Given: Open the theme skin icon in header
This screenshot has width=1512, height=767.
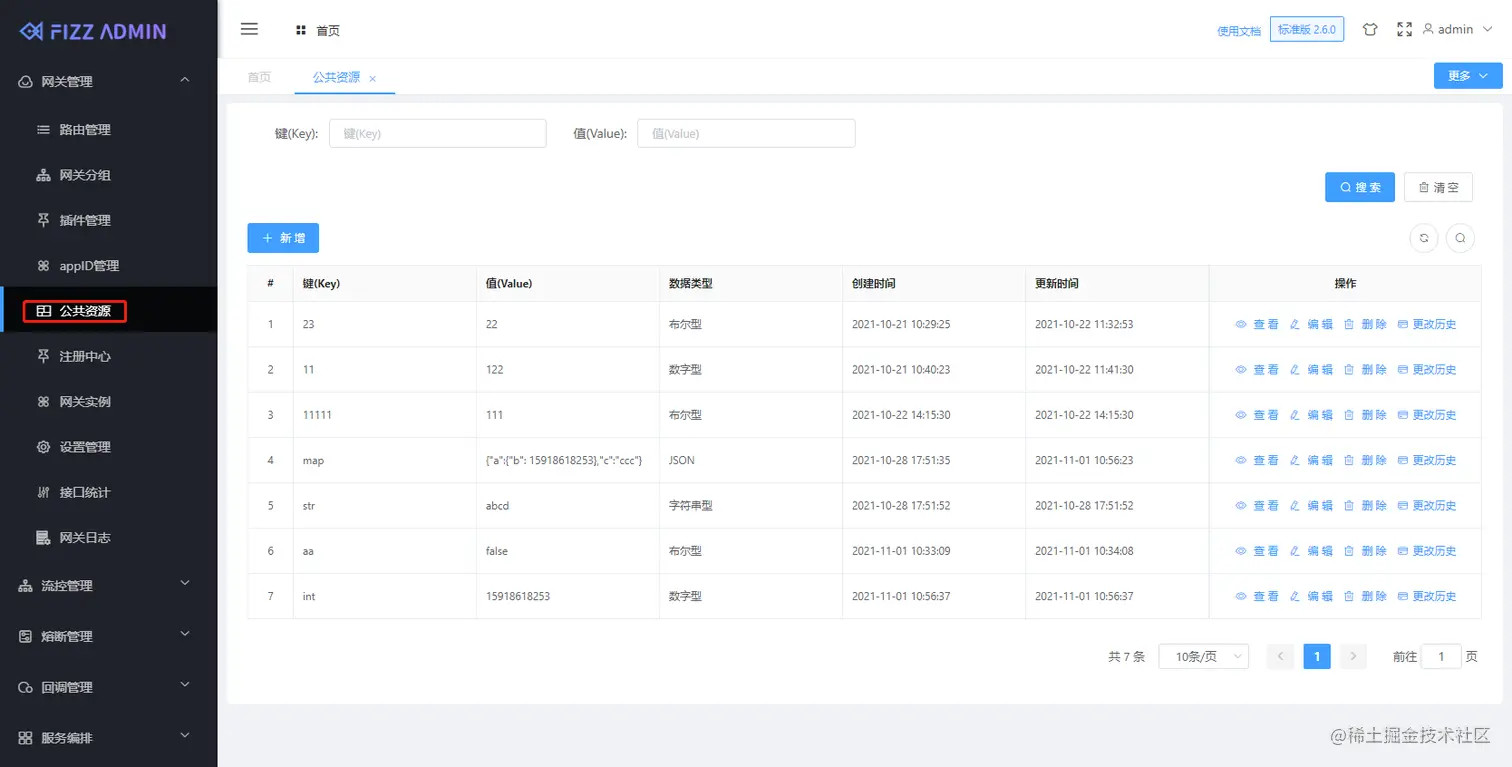Looking at the screenshot, I should 1370,29.
